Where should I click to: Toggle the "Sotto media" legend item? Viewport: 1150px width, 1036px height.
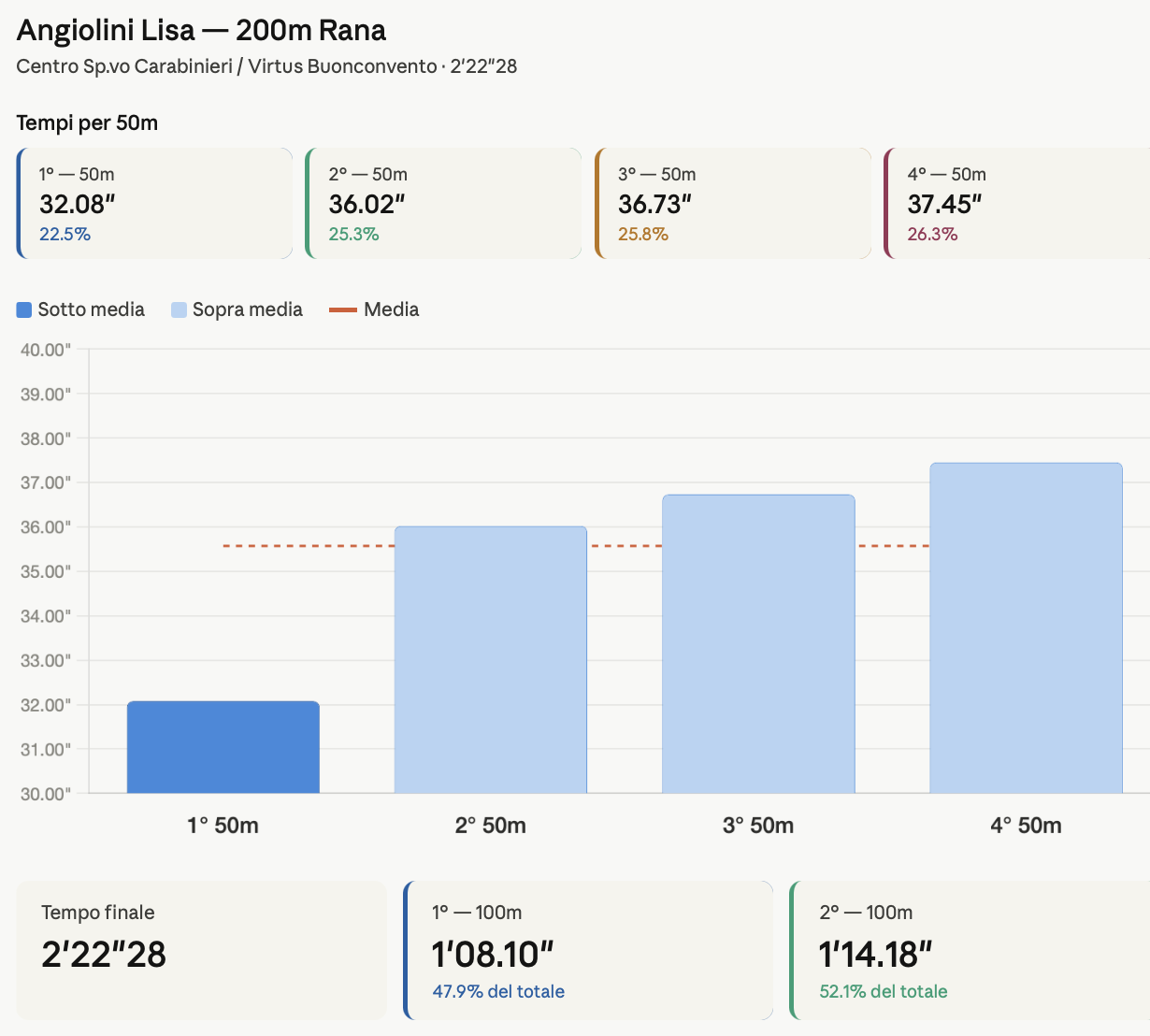81,309
